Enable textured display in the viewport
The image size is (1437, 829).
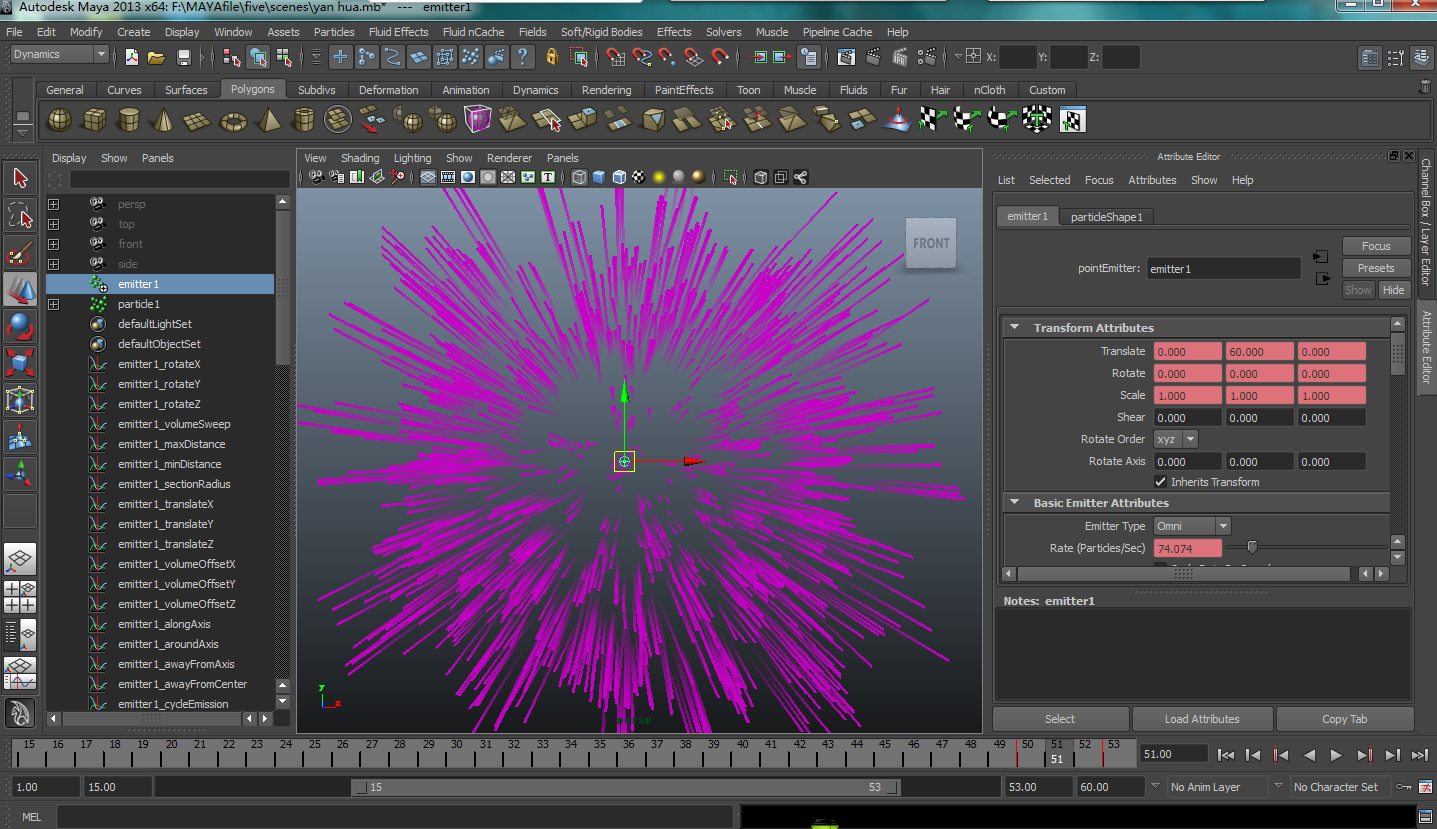point(639,177)
